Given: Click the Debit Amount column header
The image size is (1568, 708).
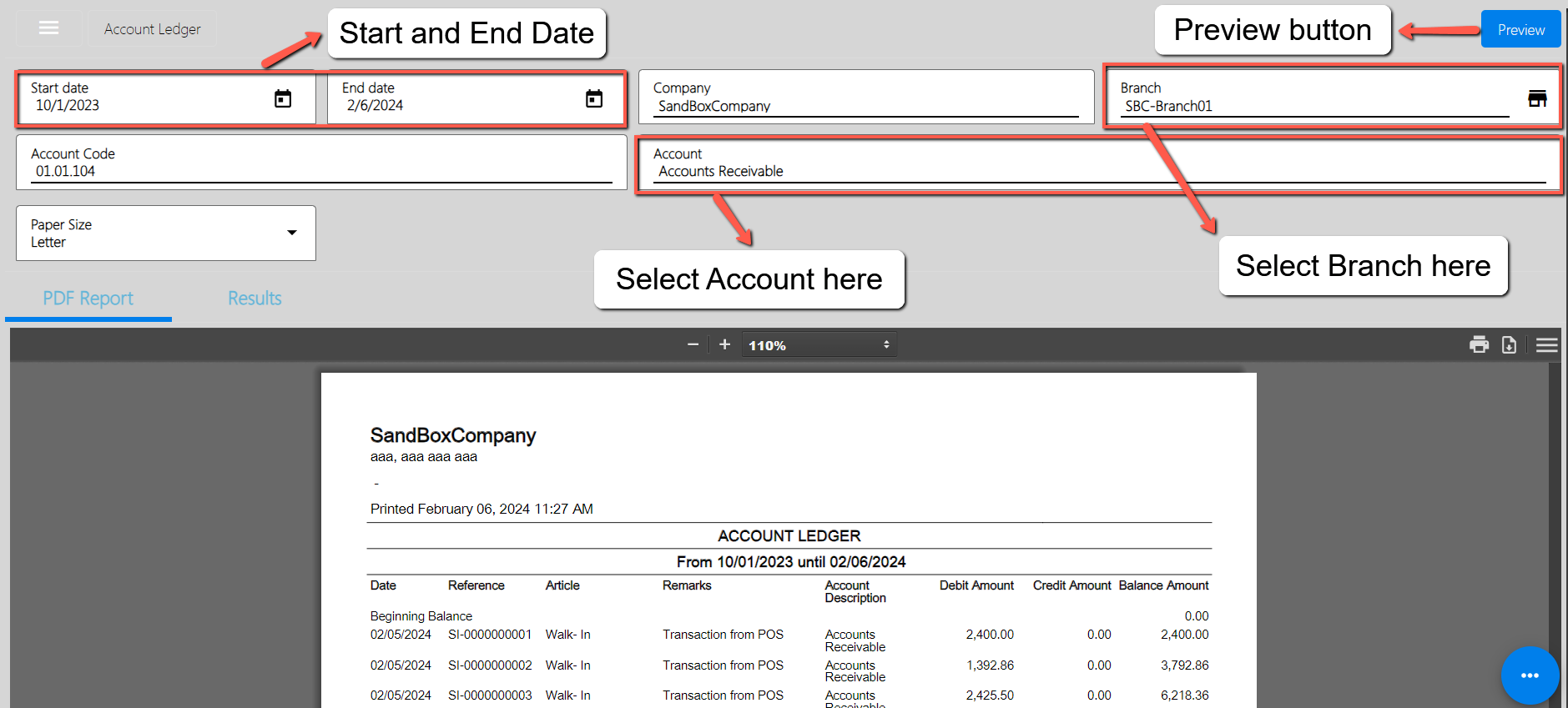Looking at the screenshot, I should 976,585.
